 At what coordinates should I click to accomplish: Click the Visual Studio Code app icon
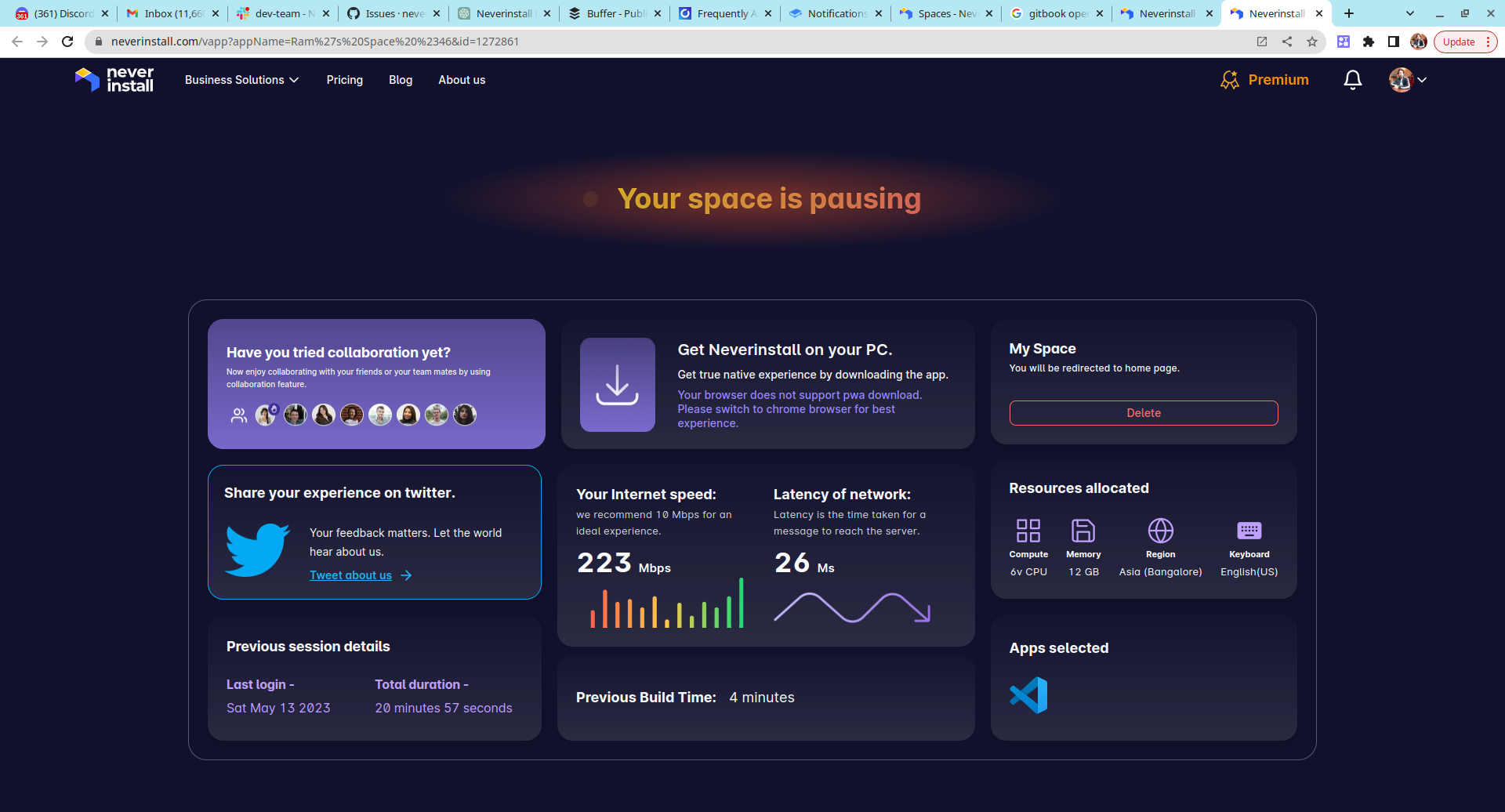(x=1028, y=695)
